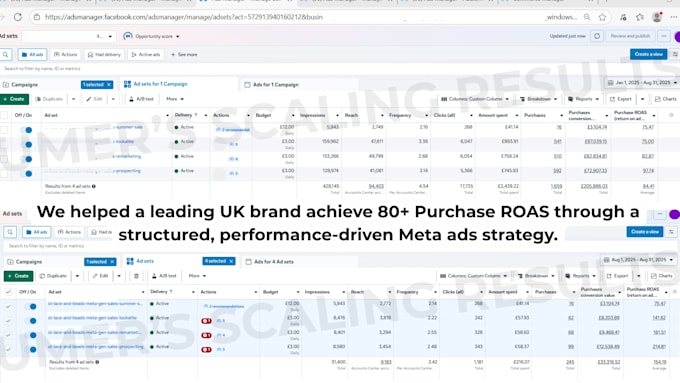This screenshot has width=680, height=383.
Task: Toggle off remarketing ad set in upper table
Action: pyautogui.click(x=26, y=159)
